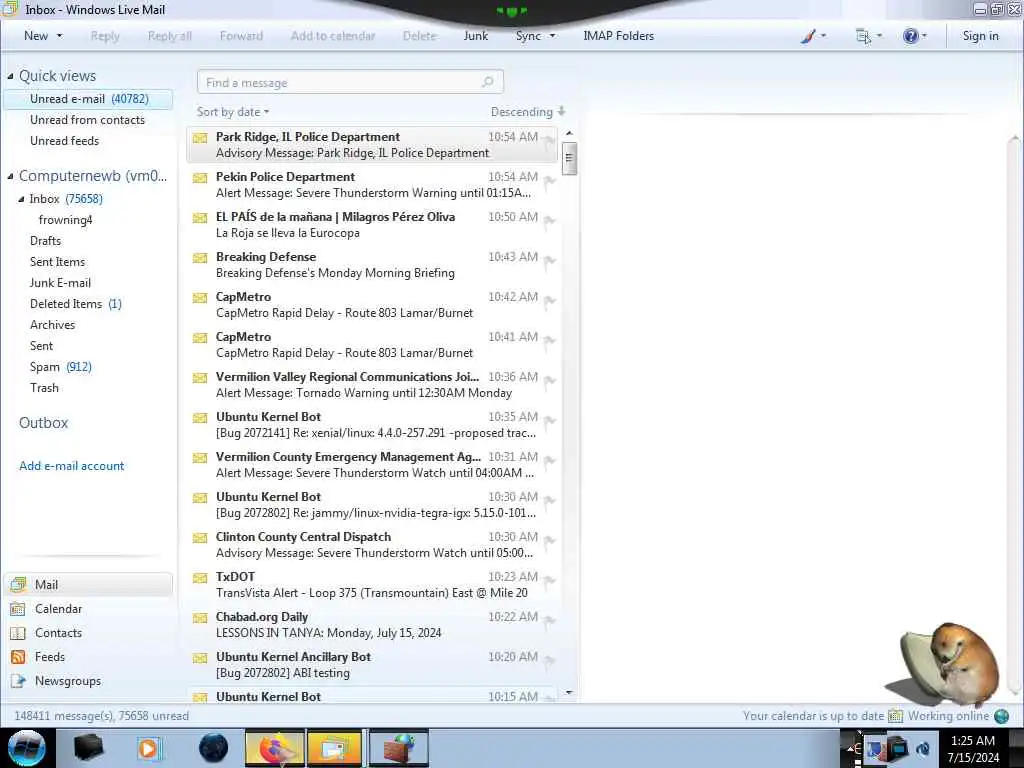Collapse the Quick views section

[10, 76]
